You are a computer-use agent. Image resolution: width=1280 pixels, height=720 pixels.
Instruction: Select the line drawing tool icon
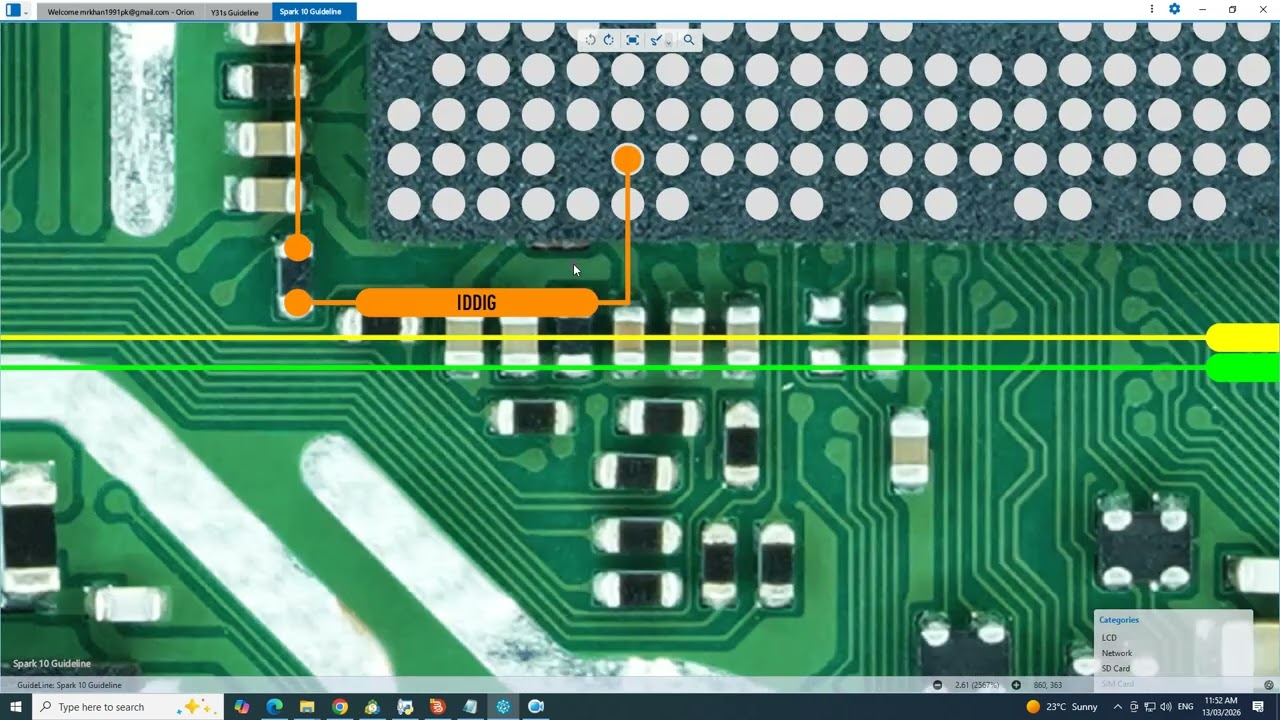656,40
